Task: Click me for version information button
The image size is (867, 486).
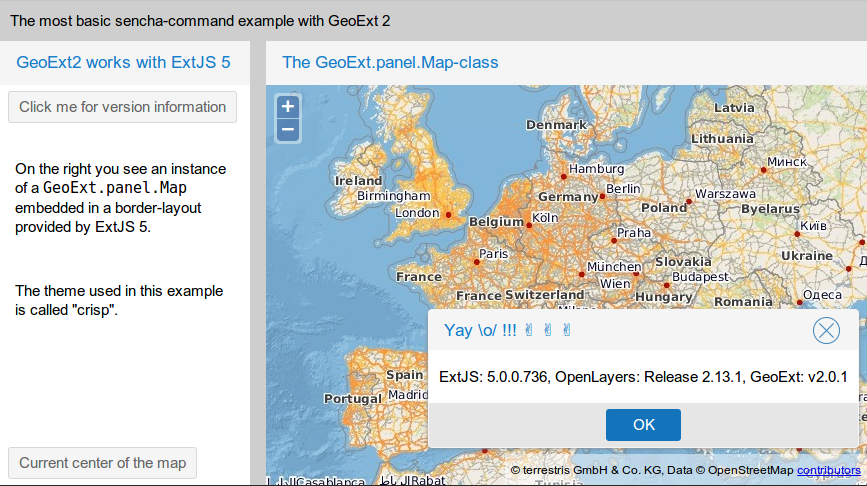Action: coord(122,107)
